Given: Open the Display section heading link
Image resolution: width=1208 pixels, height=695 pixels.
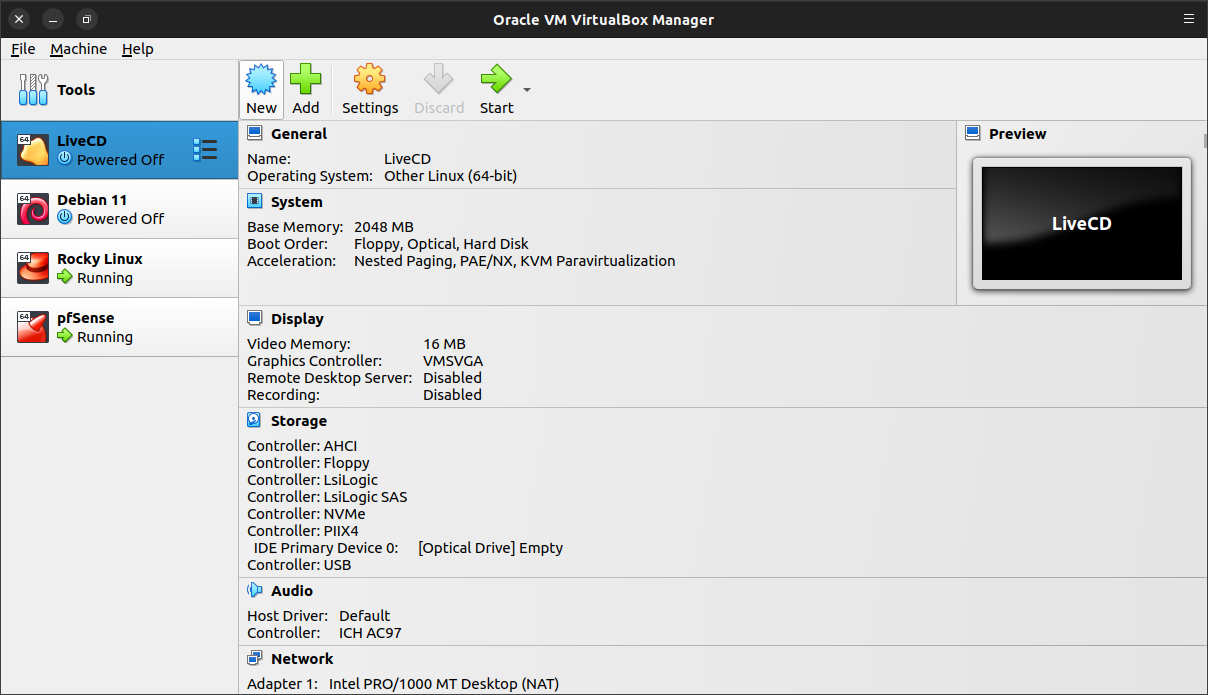Looking at the screenshot, I should [298, 318].
